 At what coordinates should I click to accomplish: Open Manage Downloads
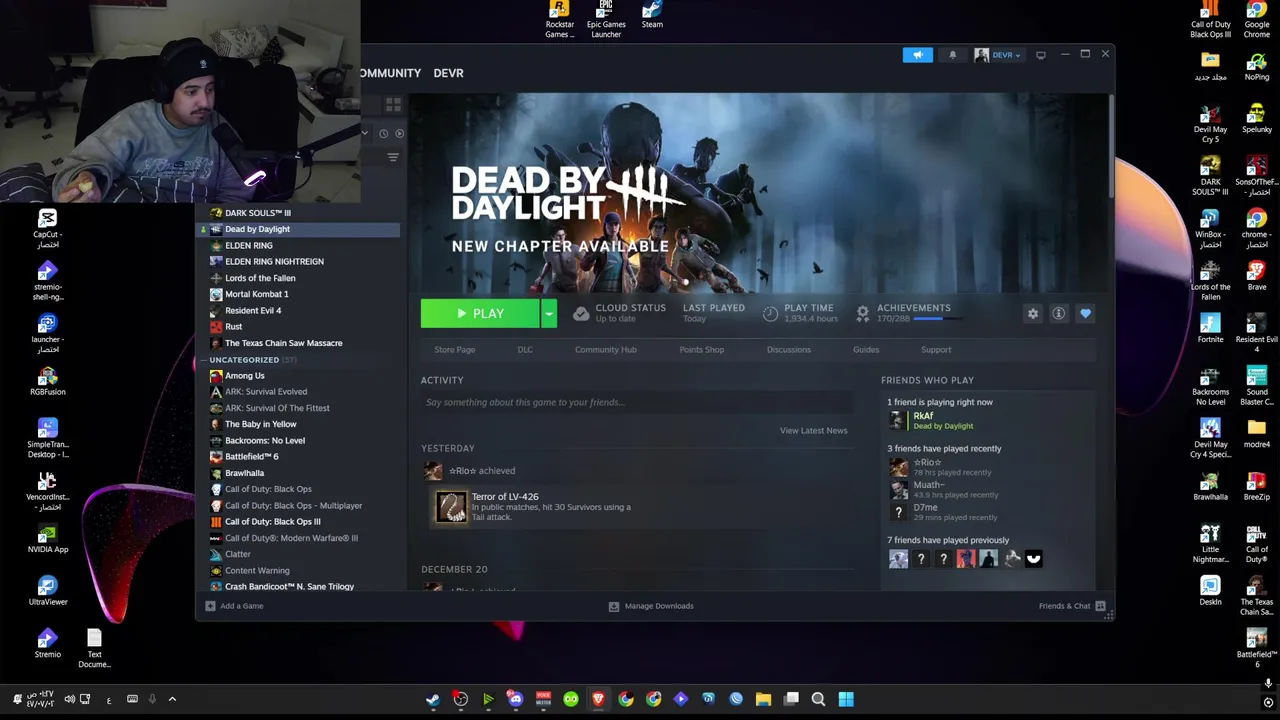[x=651, y=606]
